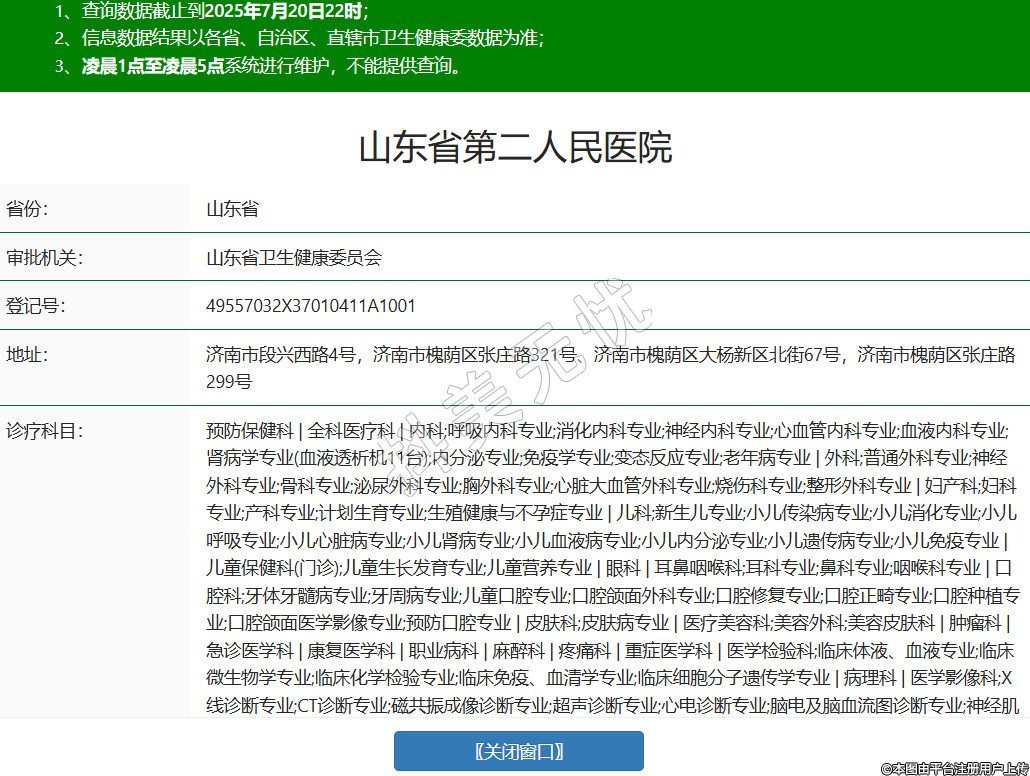
Task: Select the 重症医学科 department entry
Action: click(x=669, y=650)
